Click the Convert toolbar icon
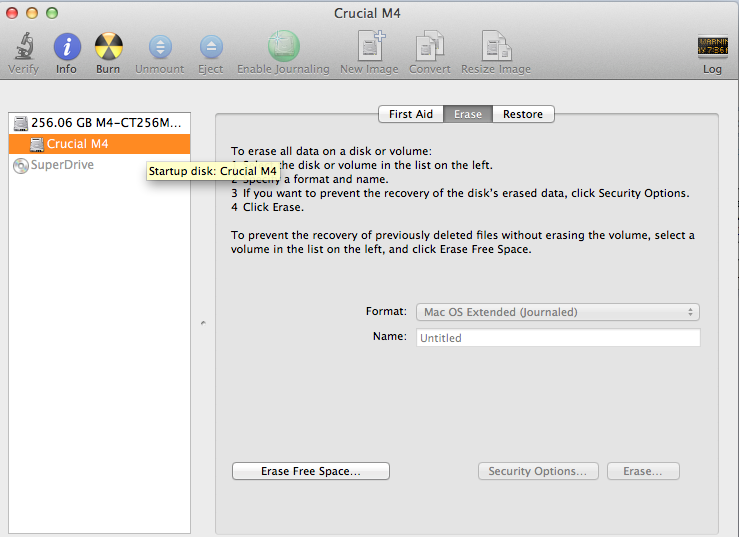The height and width of the screenshot is (537, 739). (x=429, y=46)
